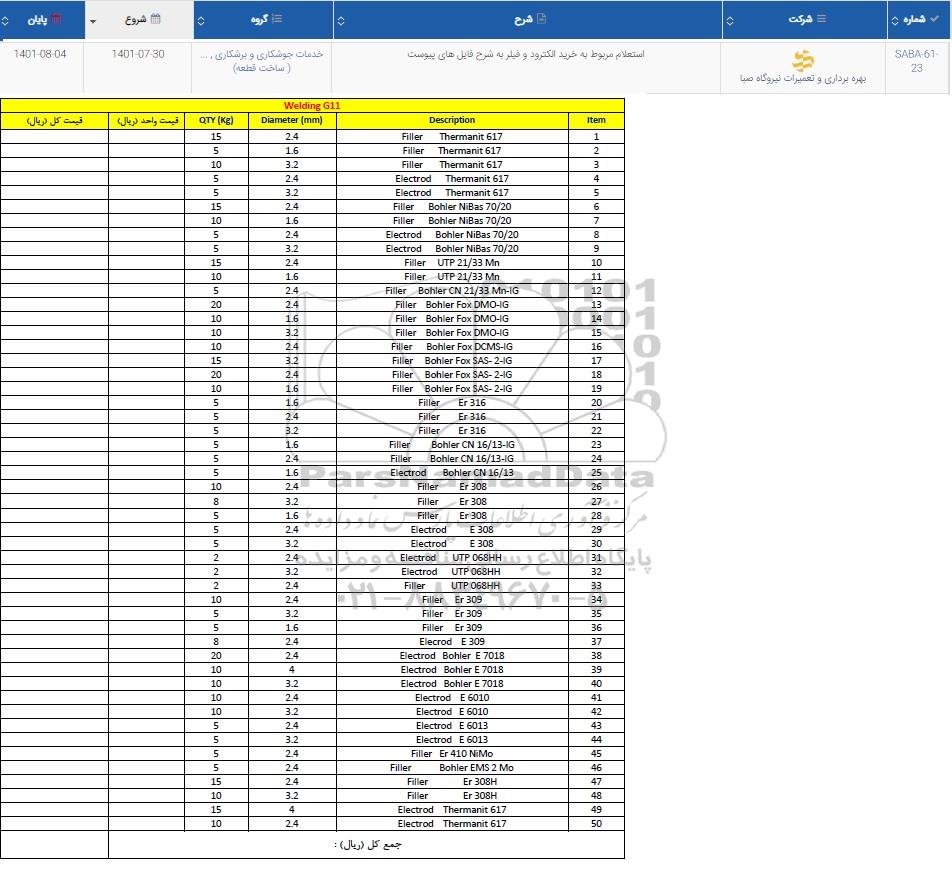Viewport: 952px width, 886px height.
Task: Click the جمع کل (ریال) total label
Action: click(x=367, y=844)
